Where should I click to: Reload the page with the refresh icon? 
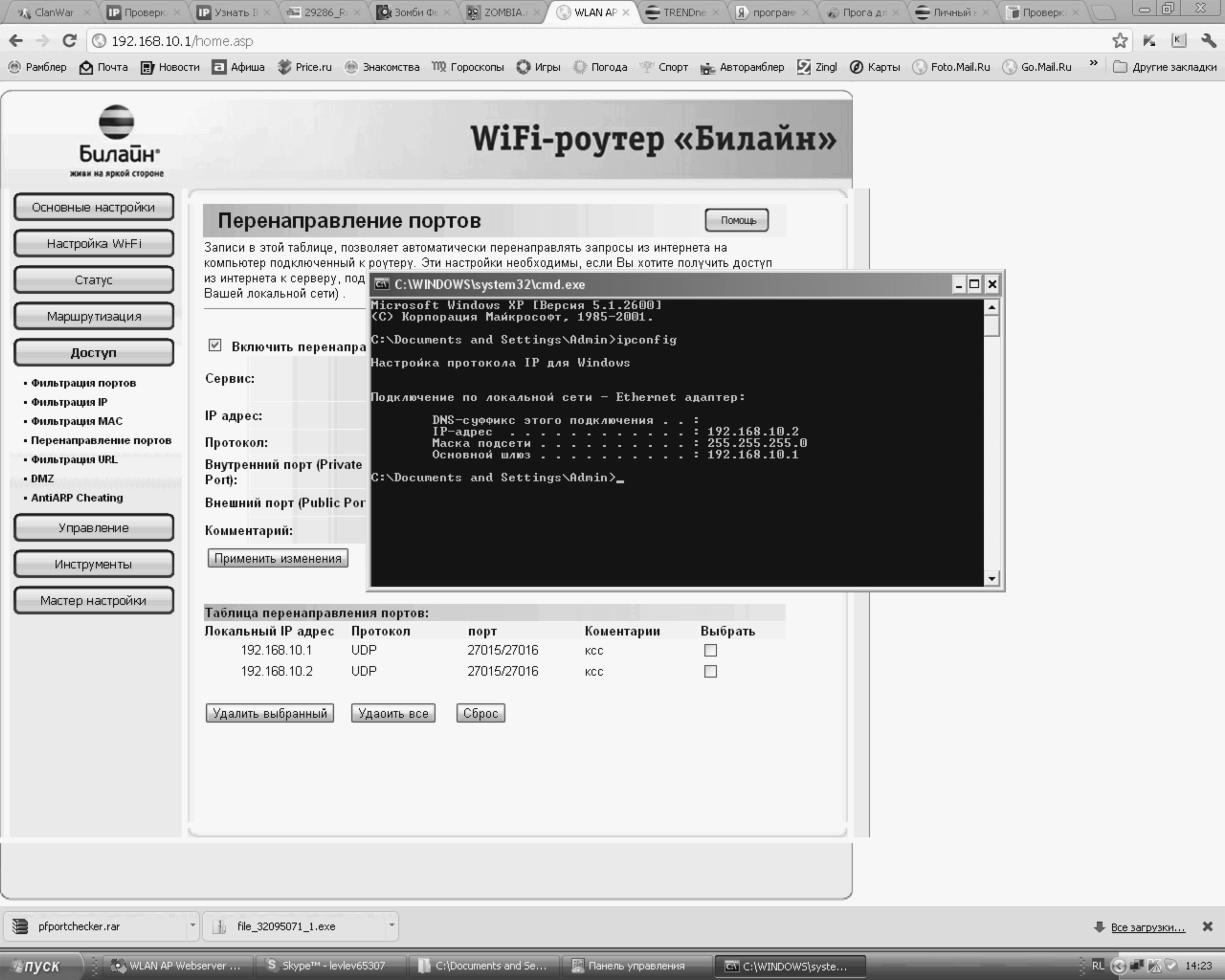(x=69, y=41)
